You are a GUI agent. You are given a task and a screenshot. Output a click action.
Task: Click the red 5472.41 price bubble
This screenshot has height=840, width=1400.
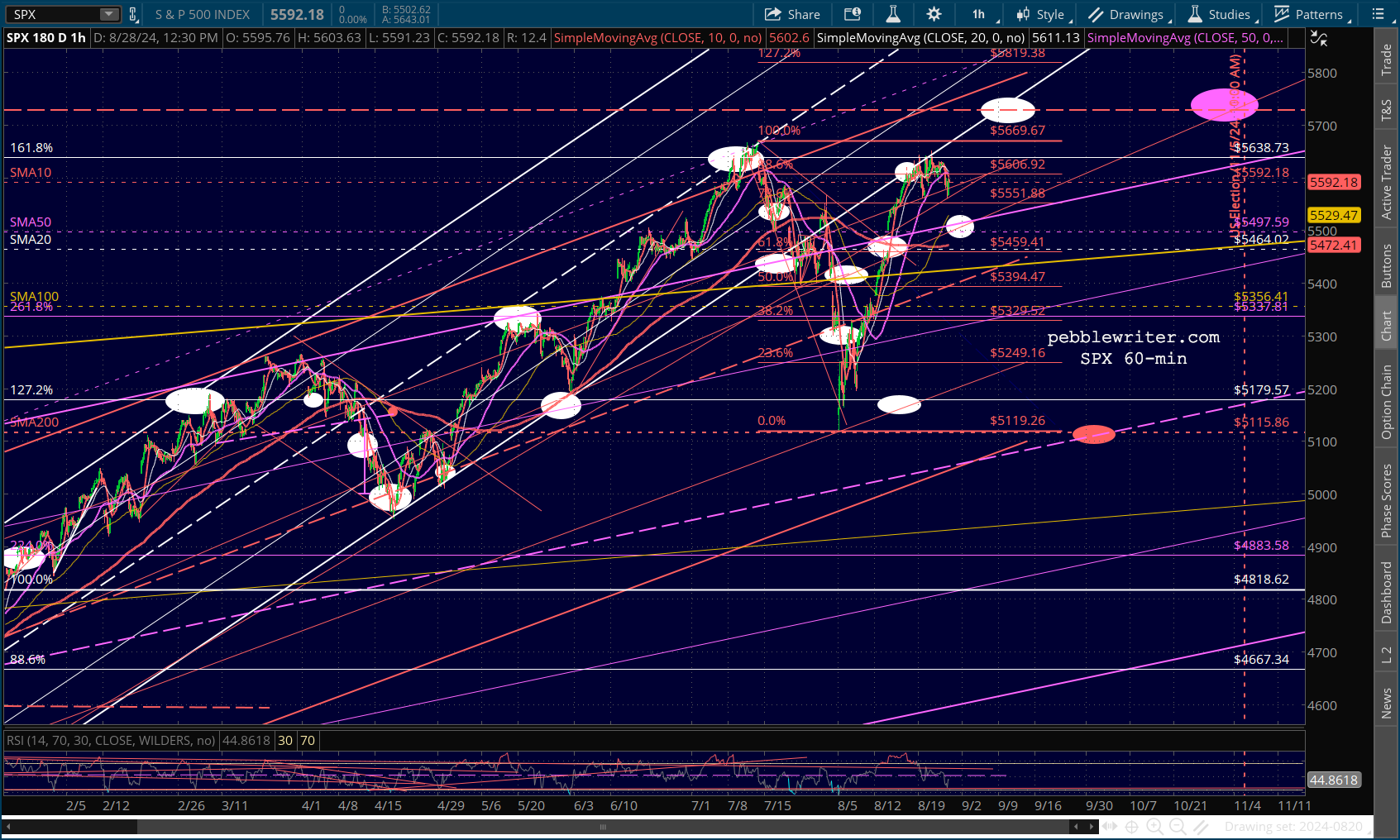coord(1334,245)
